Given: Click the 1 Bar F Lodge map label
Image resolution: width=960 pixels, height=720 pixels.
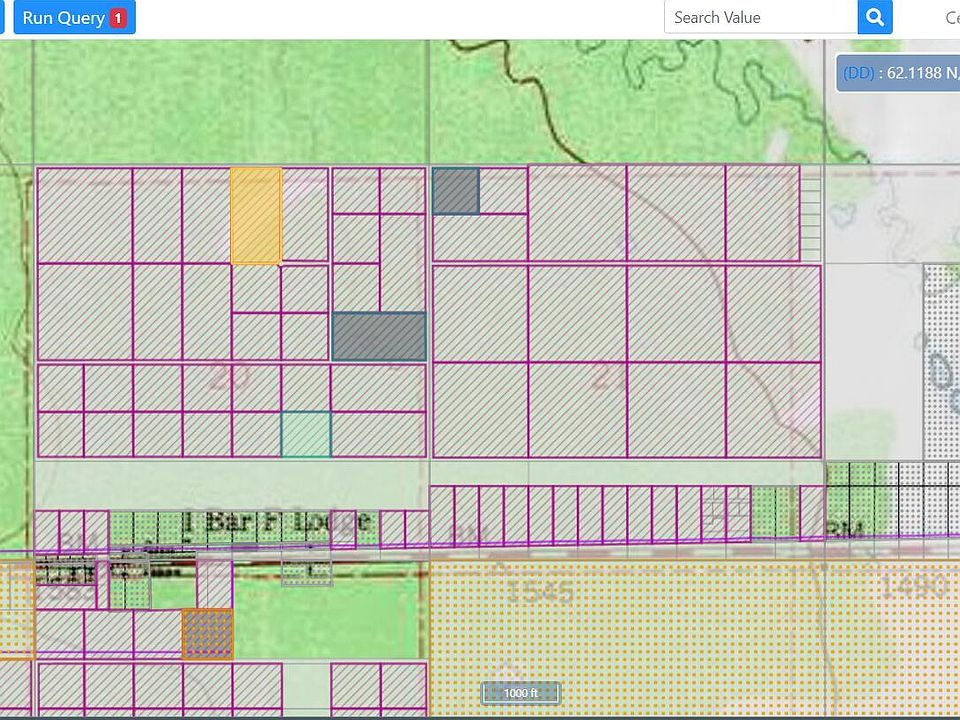Looking at the screenshot, I should pyautogui.click(x=276, y=521).
